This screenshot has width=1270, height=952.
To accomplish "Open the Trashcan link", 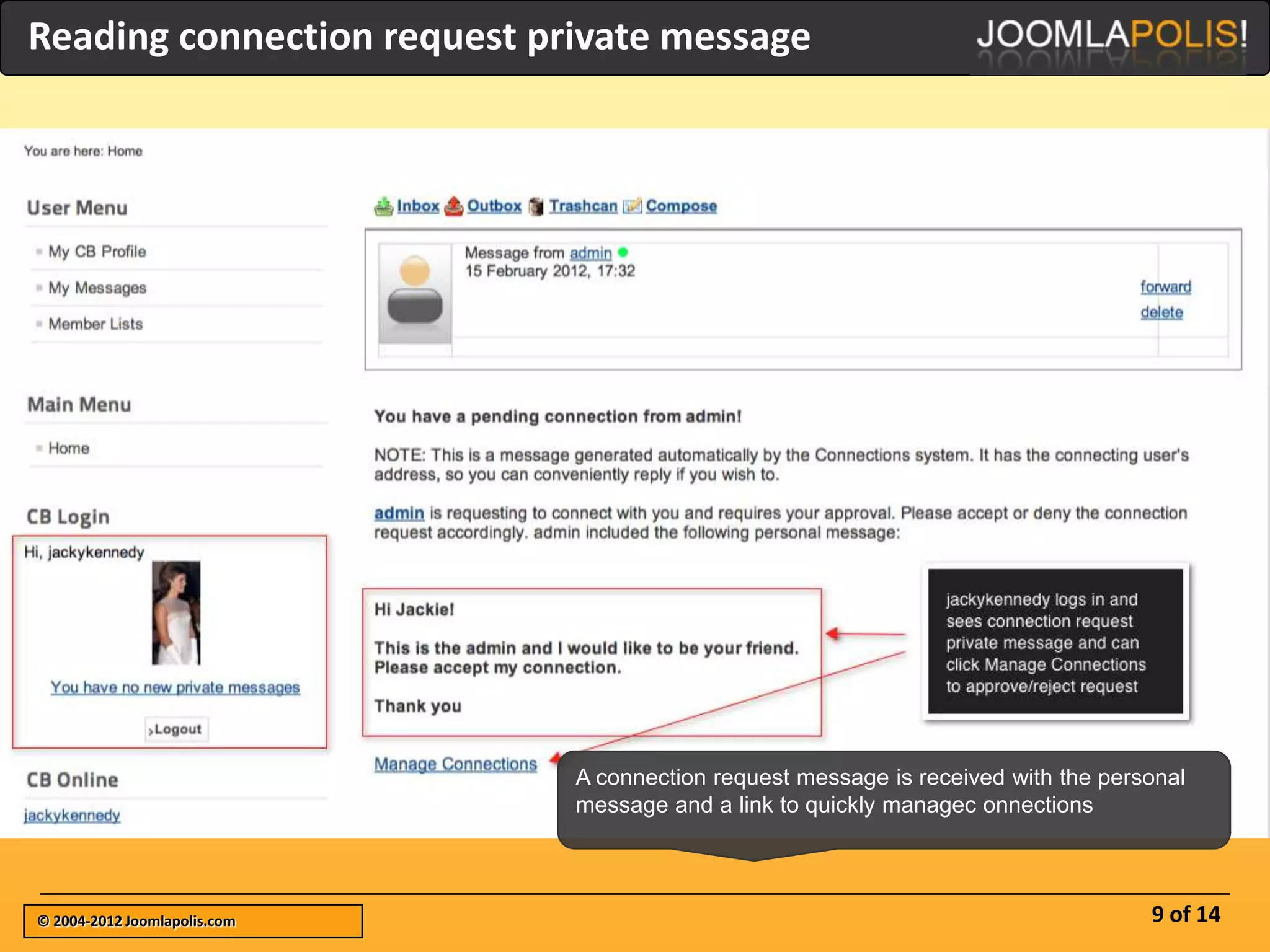I will pos(584,206).
